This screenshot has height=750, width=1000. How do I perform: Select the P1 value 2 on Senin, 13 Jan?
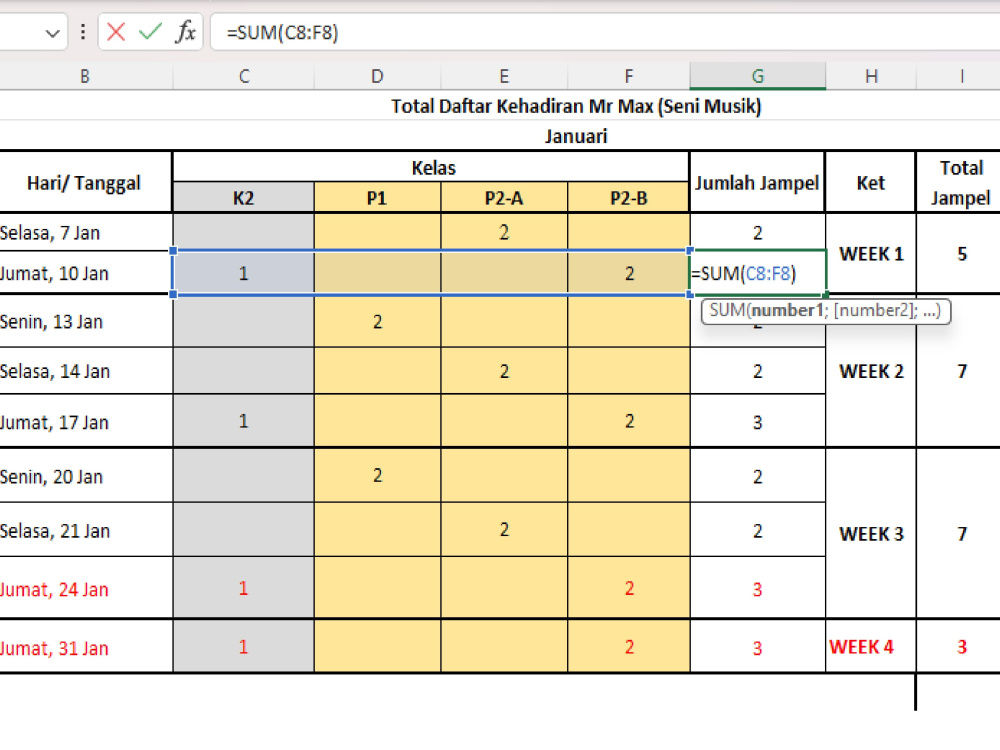[377, 321]
